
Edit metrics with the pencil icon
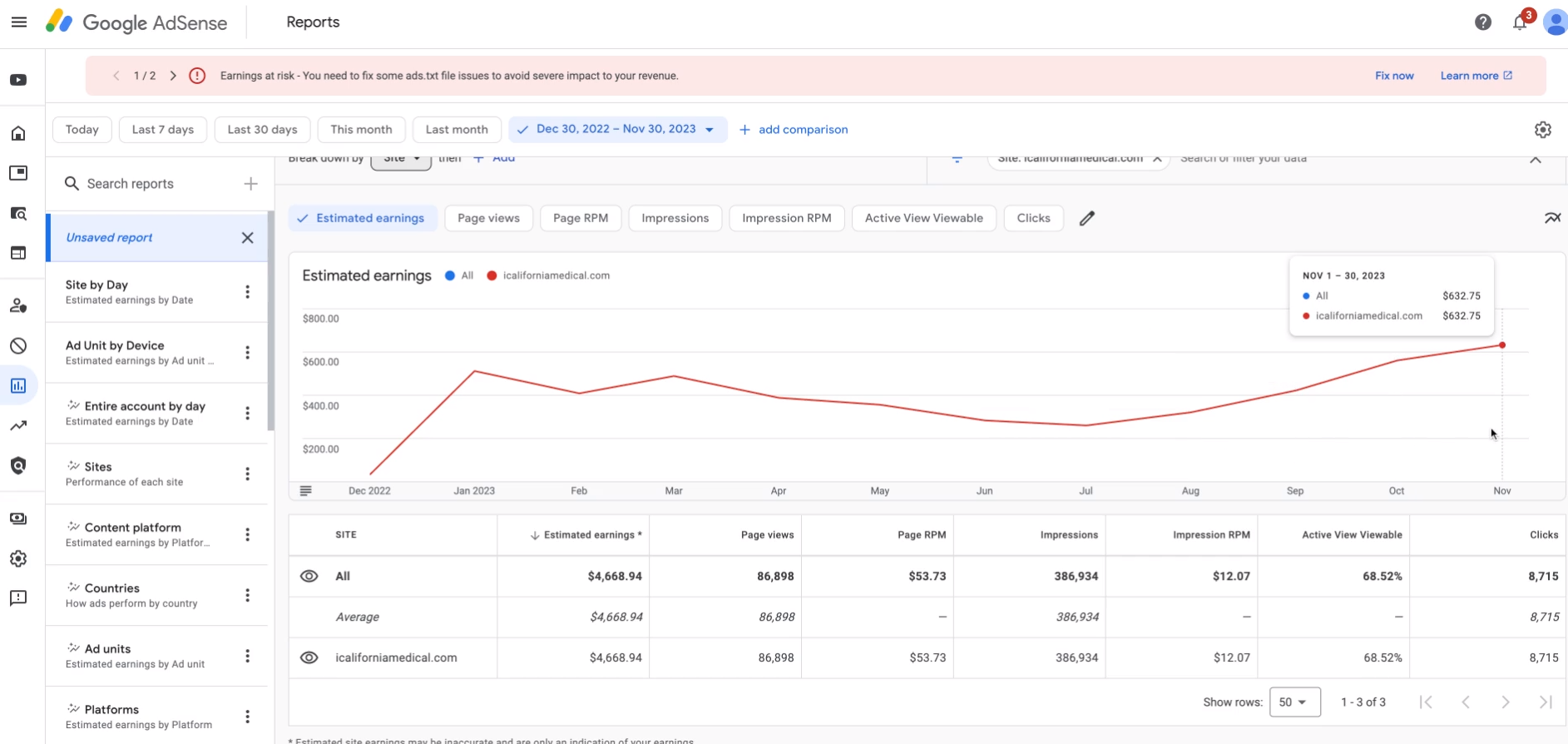(1086, 218)
